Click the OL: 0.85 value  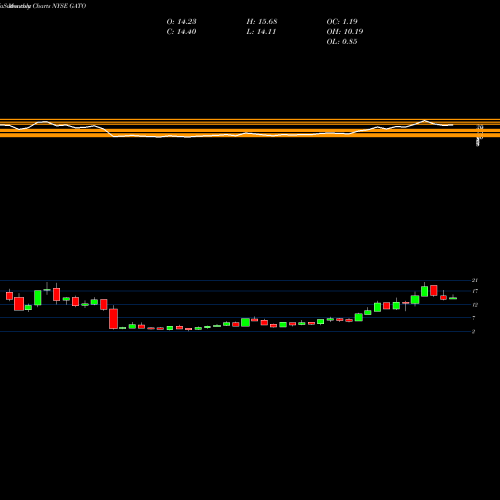pos(342,42)
